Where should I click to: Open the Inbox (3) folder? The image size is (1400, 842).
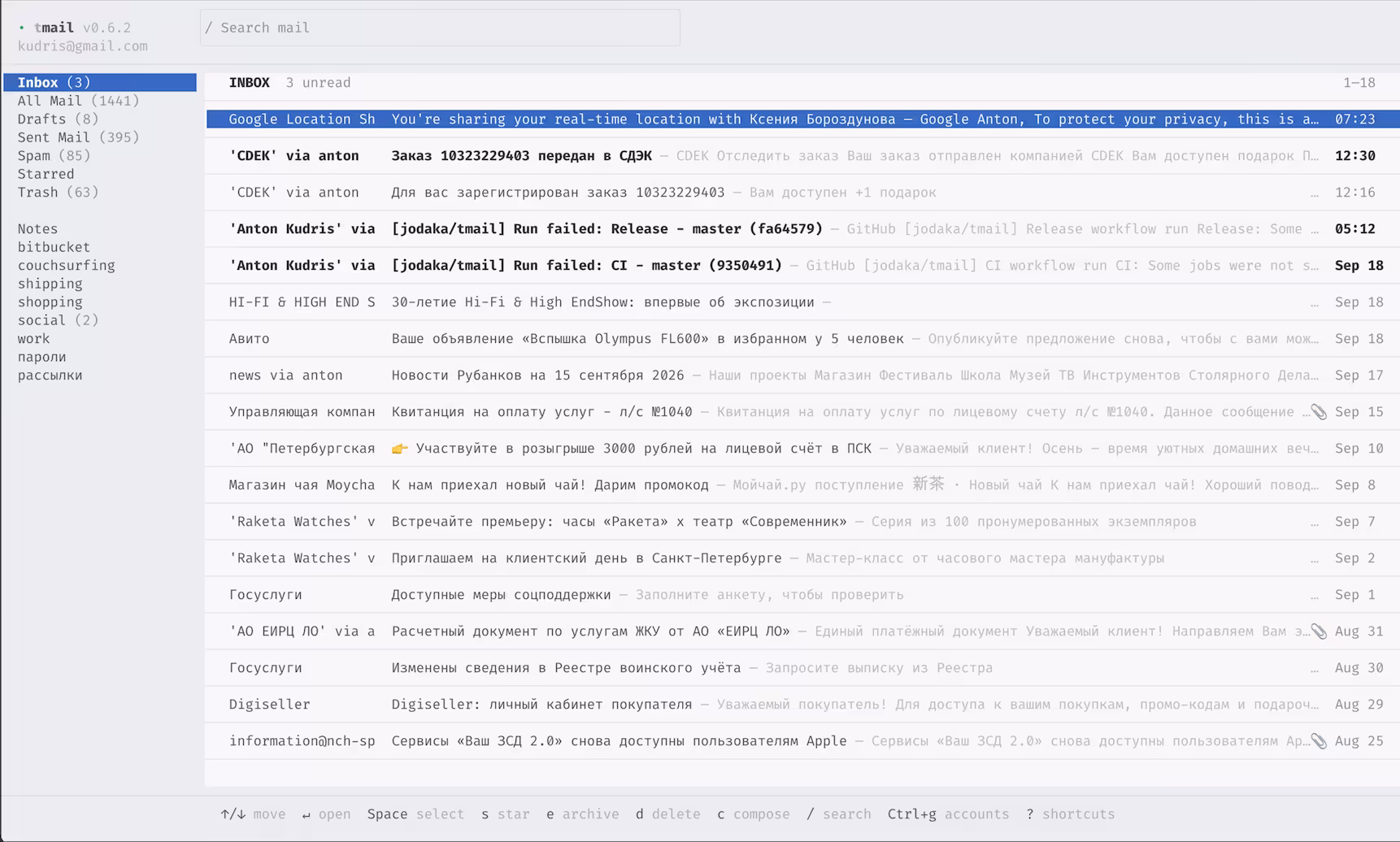tap(100, 82)
